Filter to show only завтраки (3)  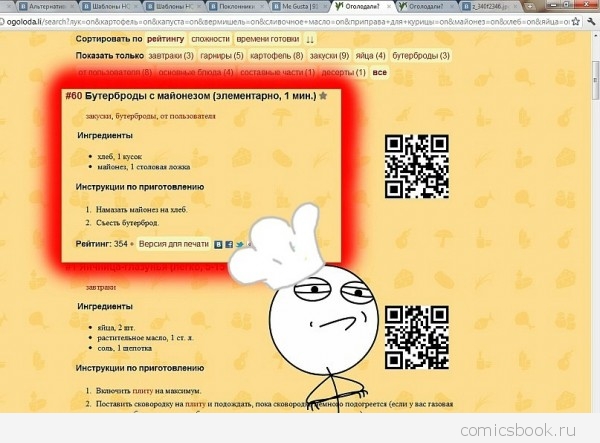171,55
